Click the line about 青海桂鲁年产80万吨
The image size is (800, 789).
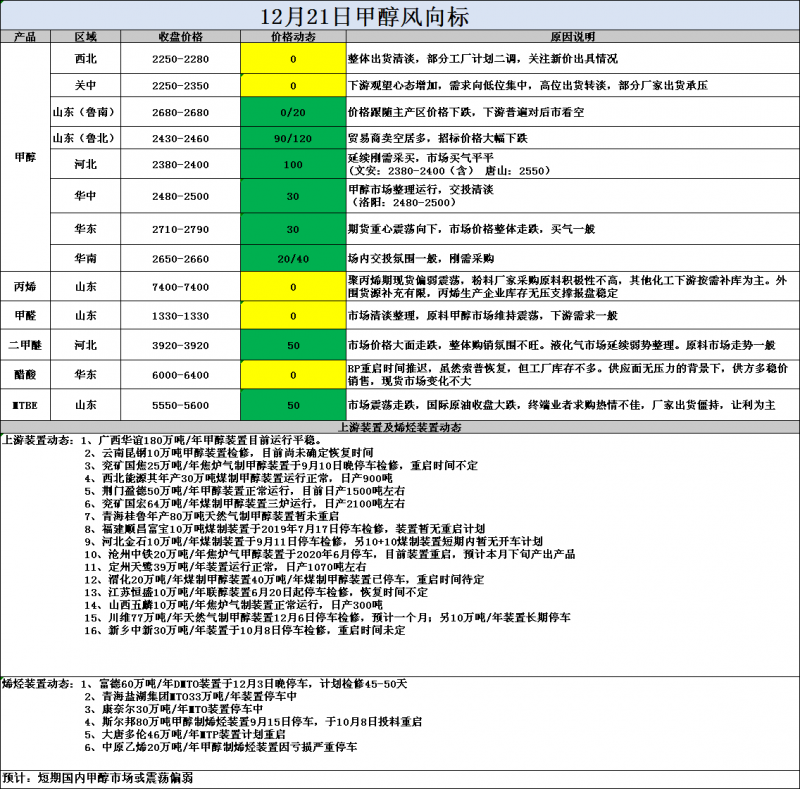coord(212,516)
